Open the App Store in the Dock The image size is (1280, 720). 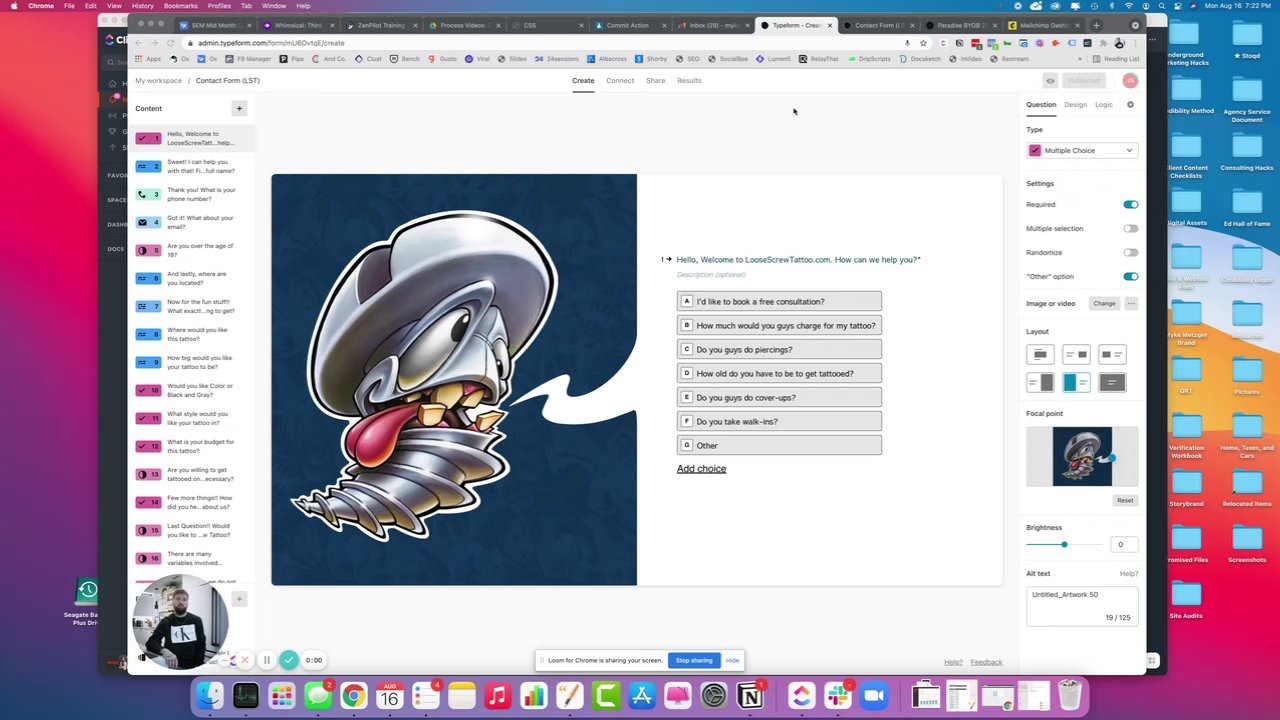(642, 695)
